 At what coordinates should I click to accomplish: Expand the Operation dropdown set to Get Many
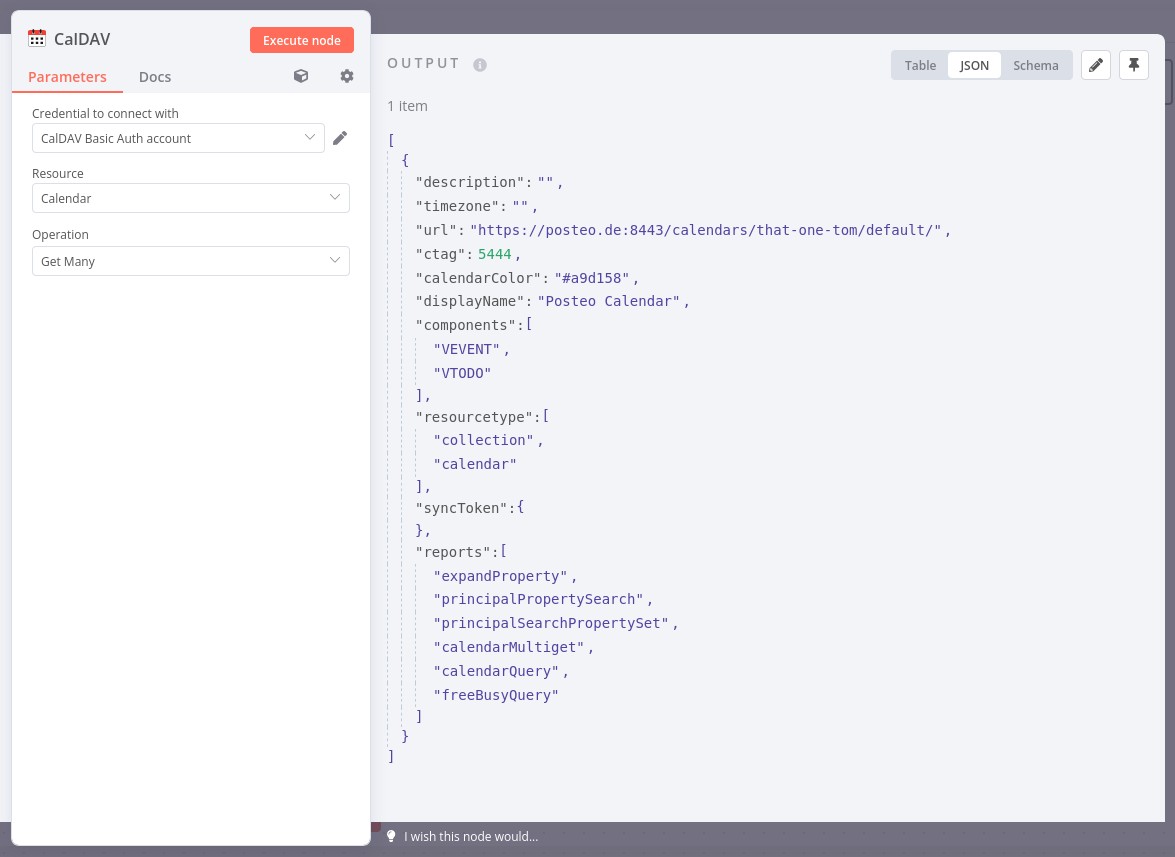[191, 261]
